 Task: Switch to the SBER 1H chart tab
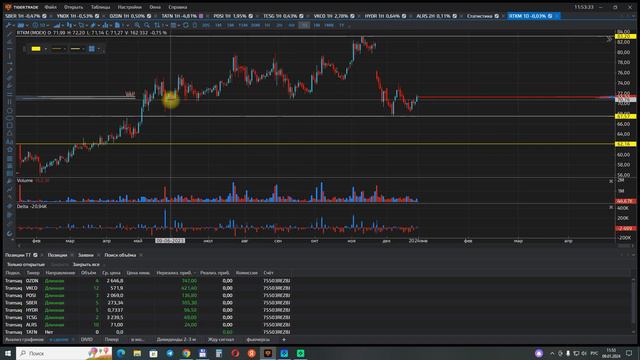22,16
